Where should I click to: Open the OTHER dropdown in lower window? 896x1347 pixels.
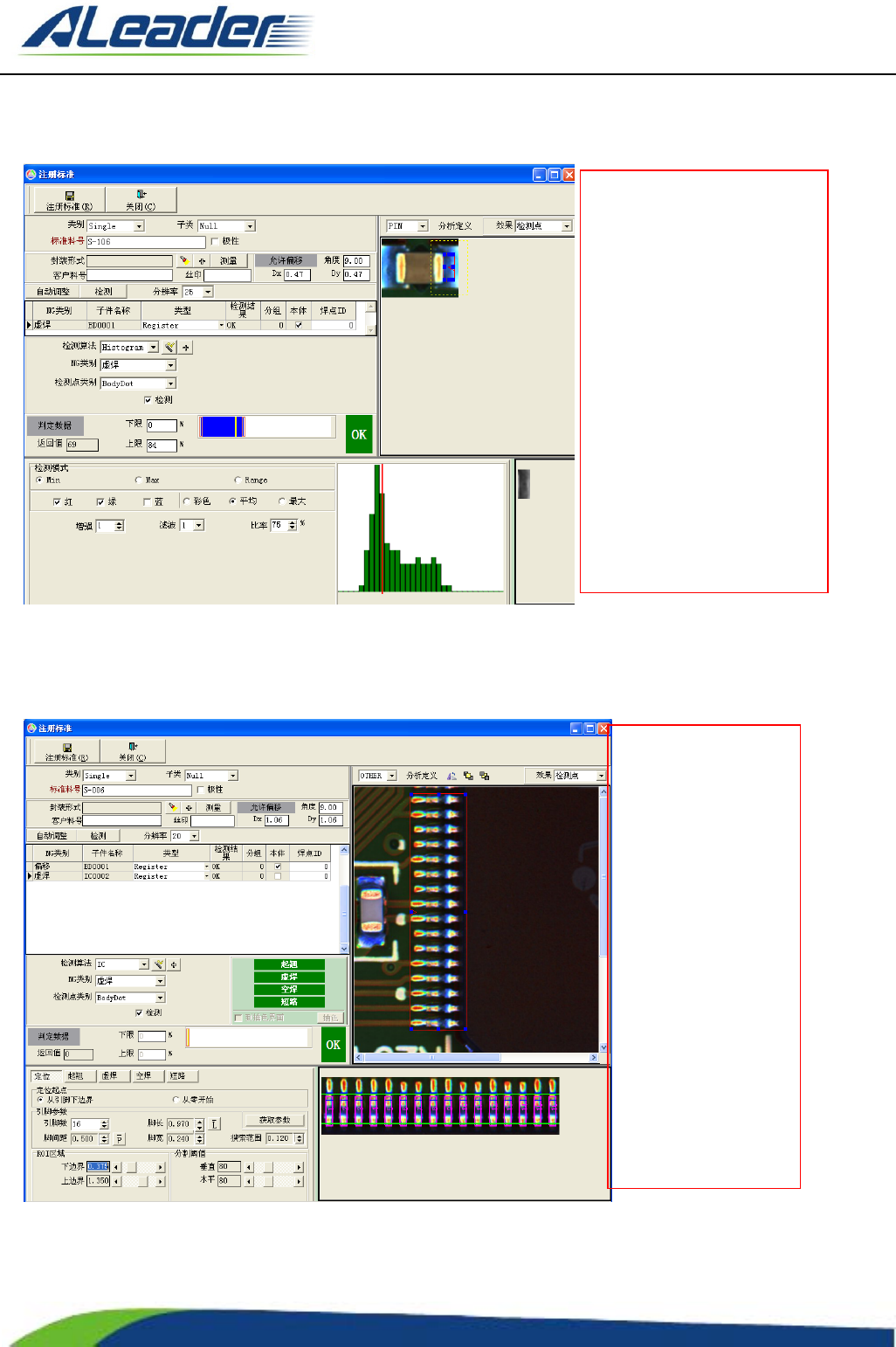[x=377, y=775]
